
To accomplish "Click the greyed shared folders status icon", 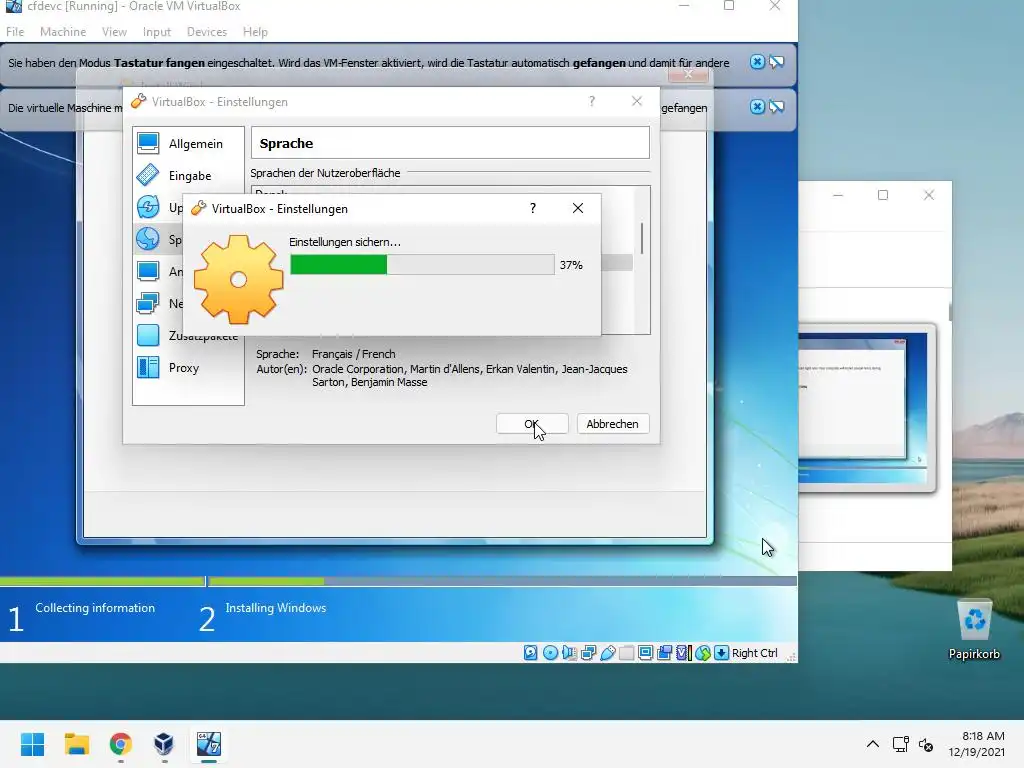I will pos(626,652).
